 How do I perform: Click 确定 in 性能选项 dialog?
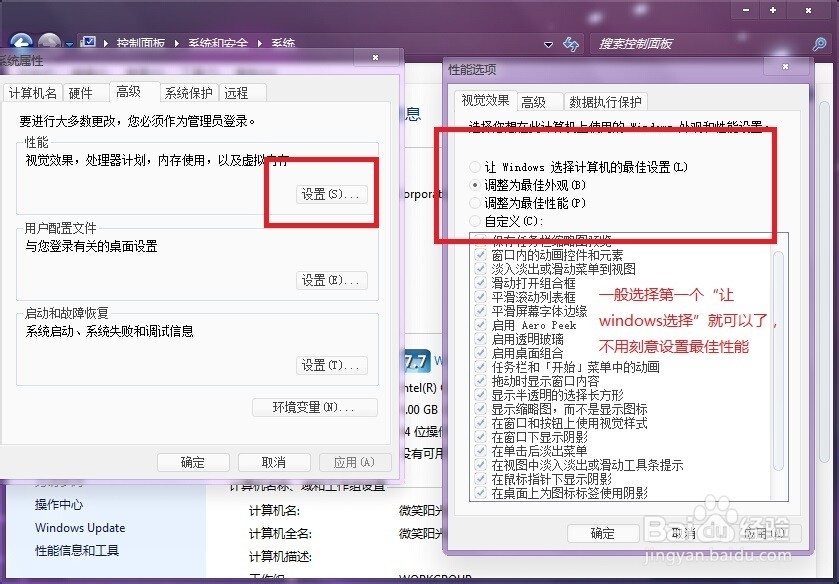[603, 533]
